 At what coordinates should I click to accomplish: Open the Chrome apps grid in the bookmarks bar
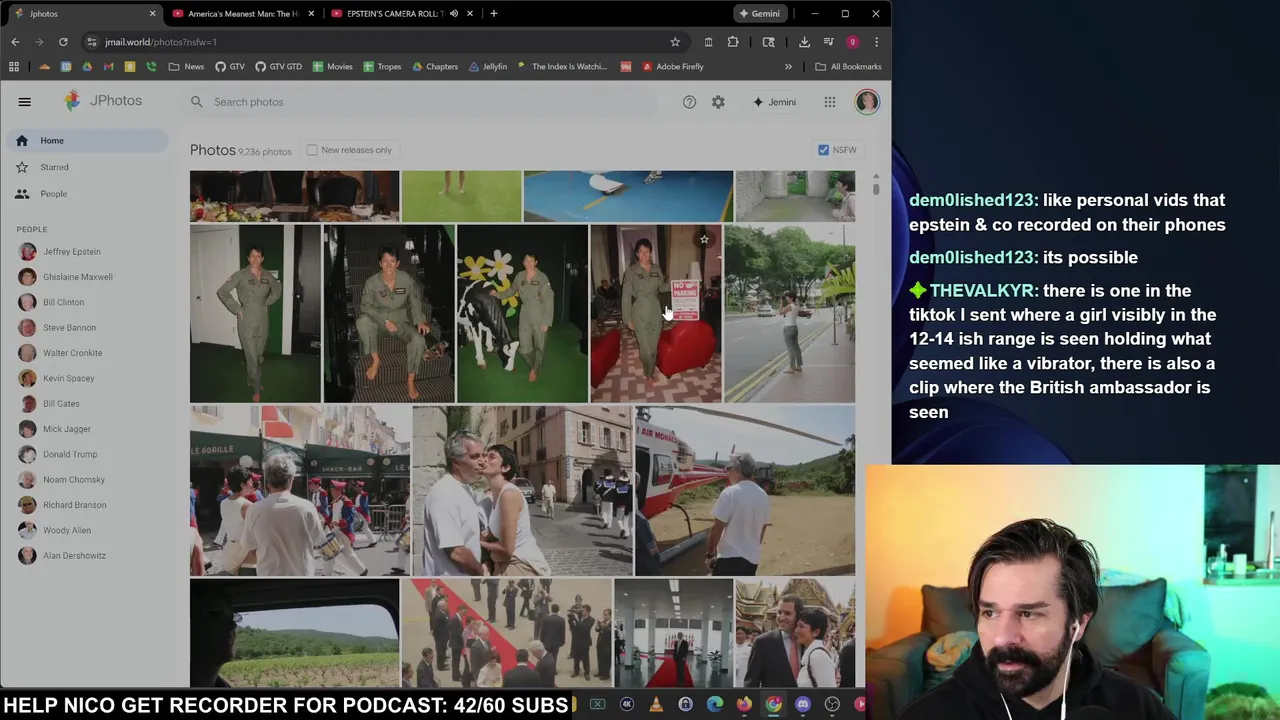point(14,67)
